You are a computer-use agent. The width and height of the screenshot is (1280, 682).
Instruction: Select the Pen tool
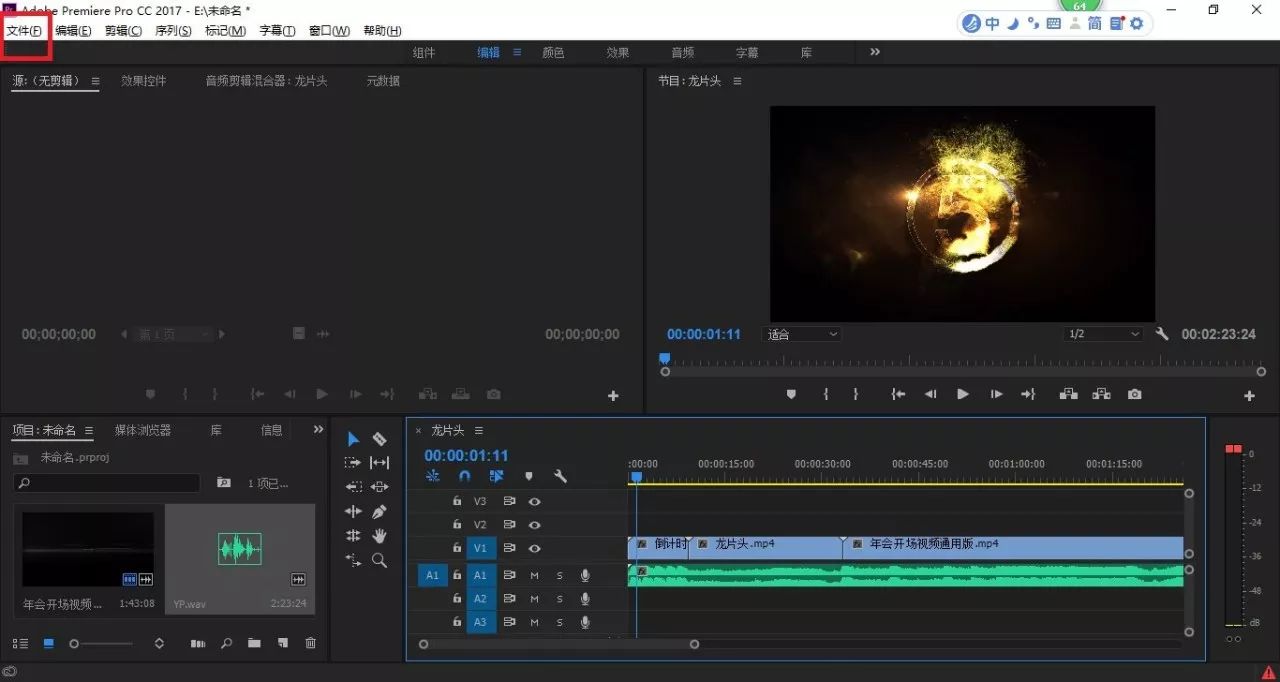pyautogui.click(x=380, y=511)
